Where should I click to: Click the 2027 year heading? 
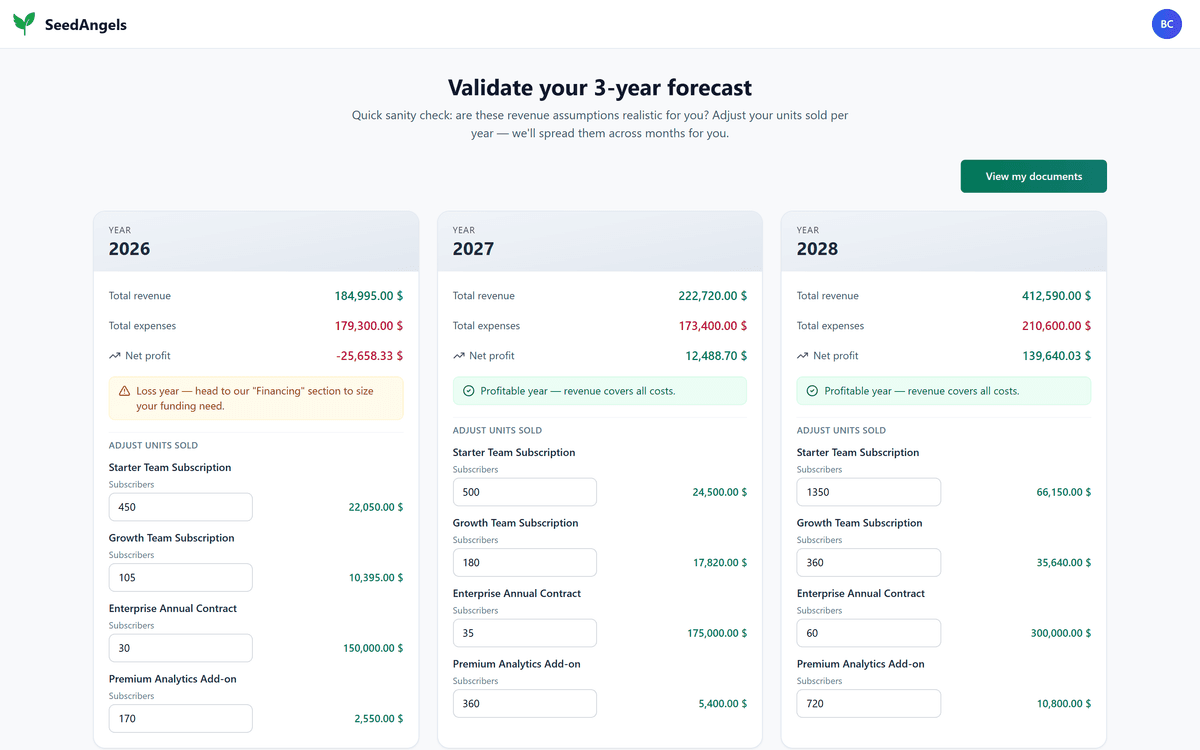coord(474,249)
